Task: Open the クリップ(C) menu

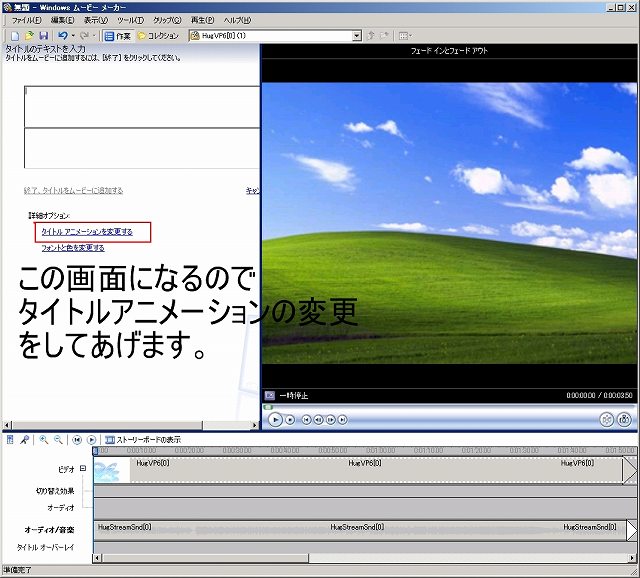Action: [x=167, y=20]
